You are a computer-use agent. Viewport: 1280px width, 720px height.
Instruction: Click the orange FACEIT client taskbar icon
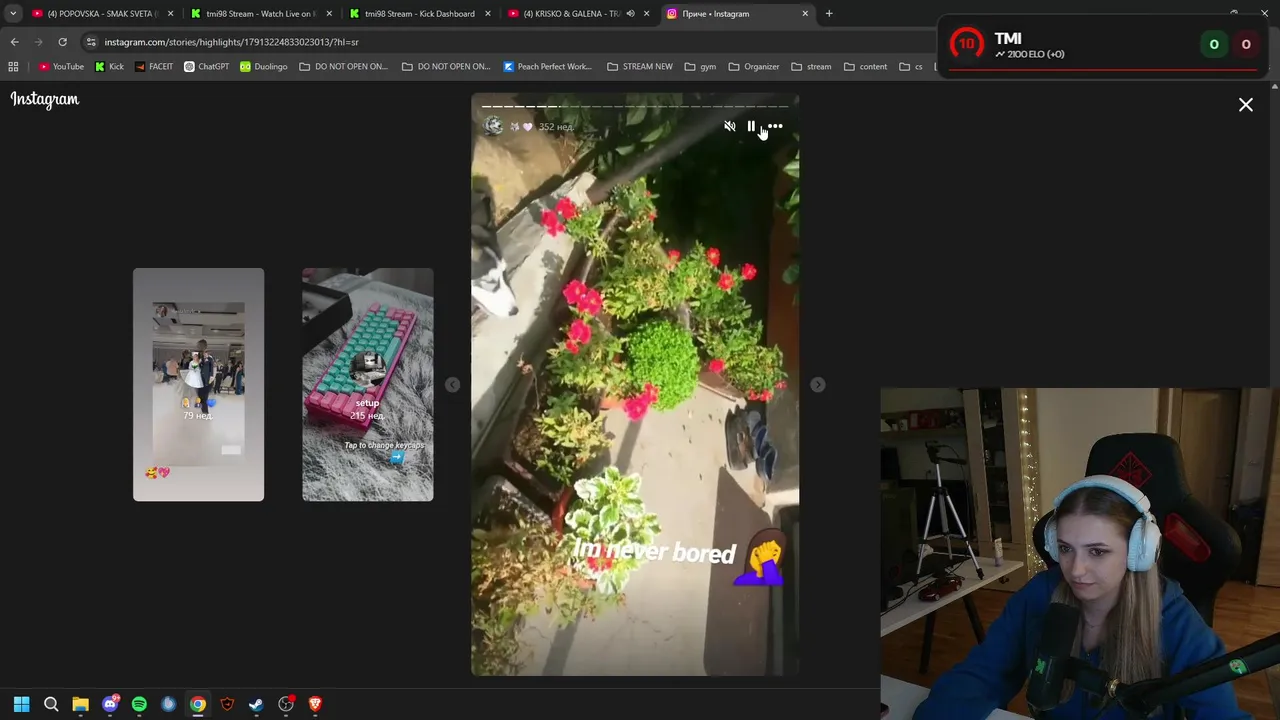[227, 704]
